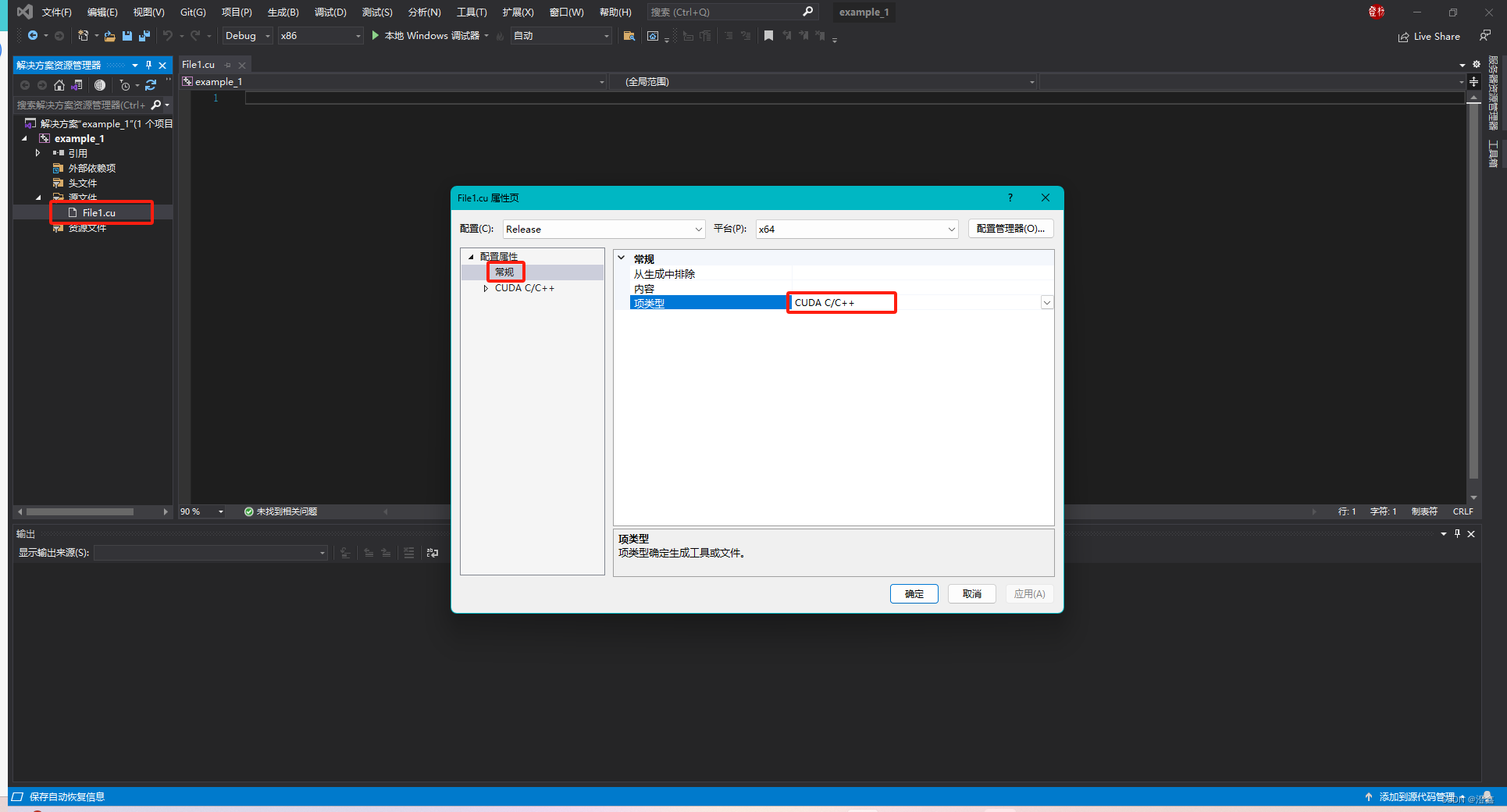Select the 从生成中排除 property row
Viewport: 1507px width, 812px height.
click(x=842, y=273)
